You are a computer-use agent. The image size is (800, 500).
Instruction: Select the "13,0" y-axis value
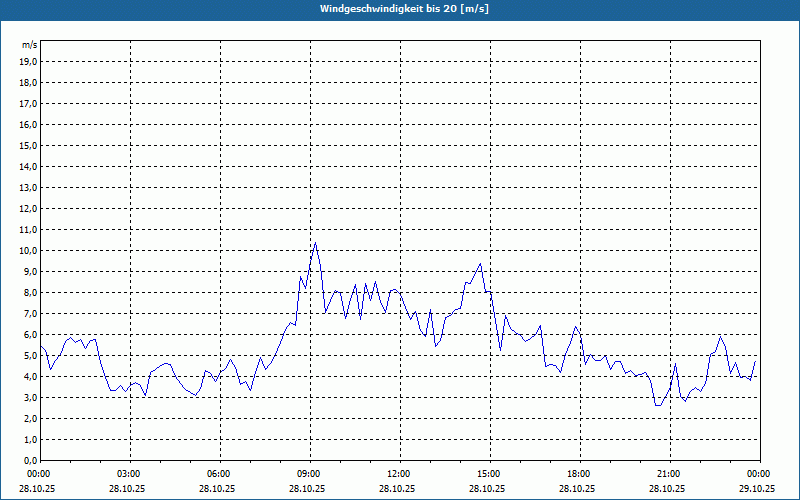29,187
